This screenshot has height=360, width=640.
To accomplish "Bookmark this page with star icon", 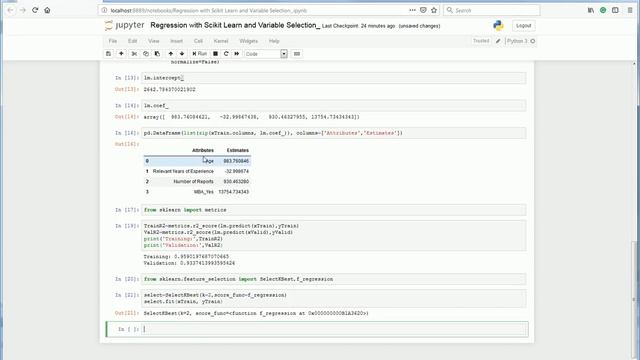I will tap(434, 10).
